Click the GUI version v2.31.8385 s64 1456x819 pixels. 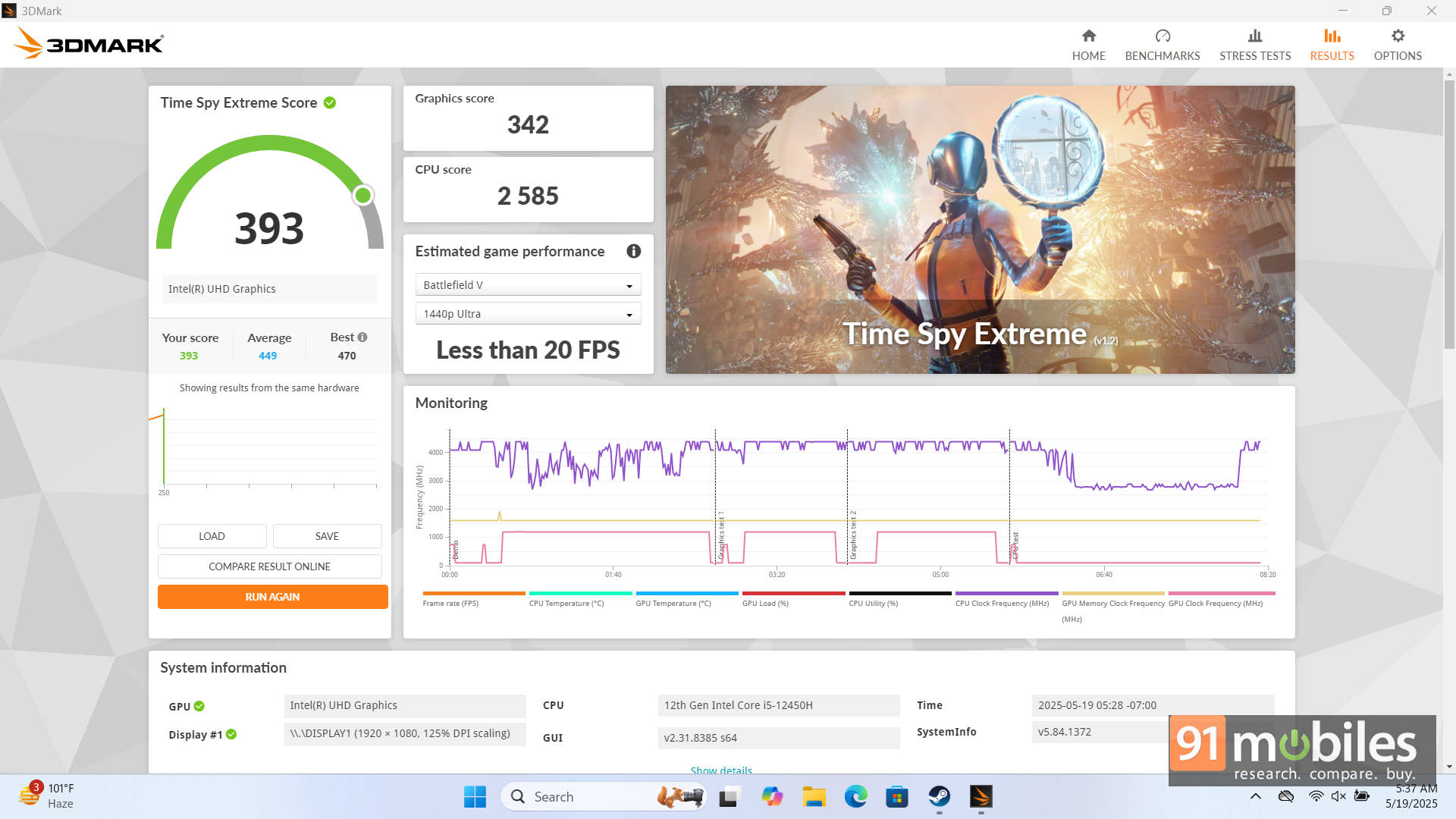(779, 738)
